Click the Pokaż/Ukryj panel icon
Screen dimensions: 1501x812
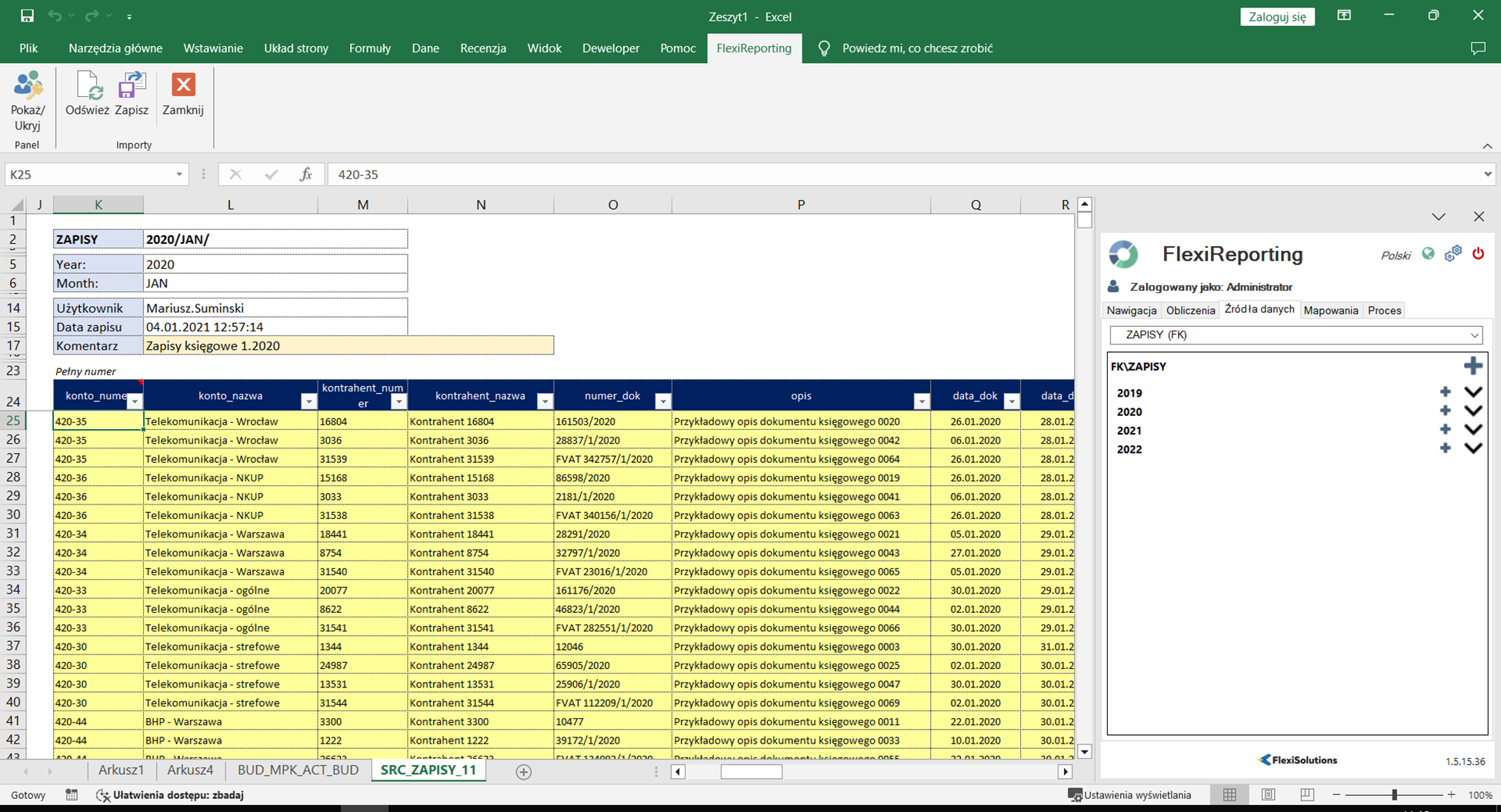(x=28, y=86)
